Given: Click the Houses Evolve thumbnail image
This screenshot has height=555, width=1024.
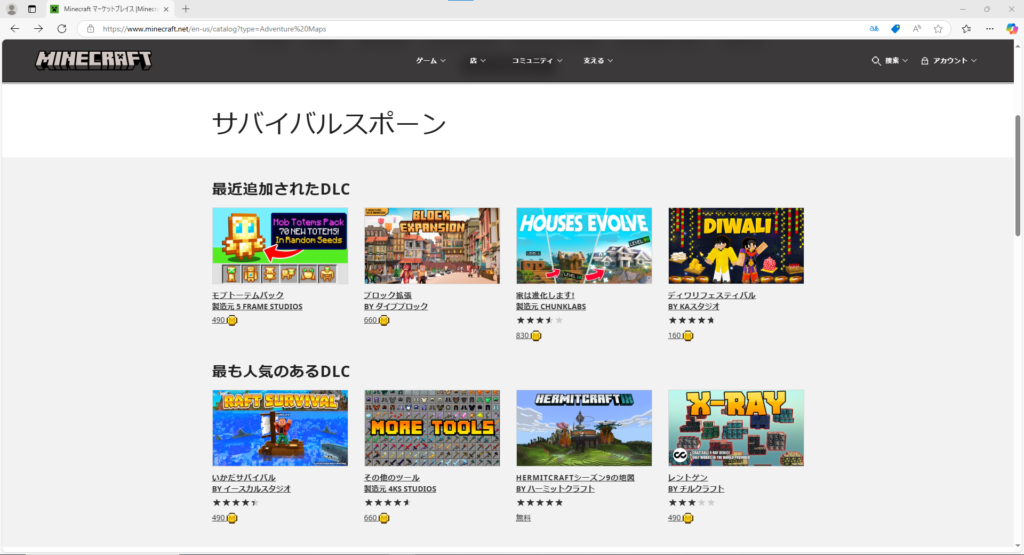Looking at the screenshot, I should tap(583, 246).
